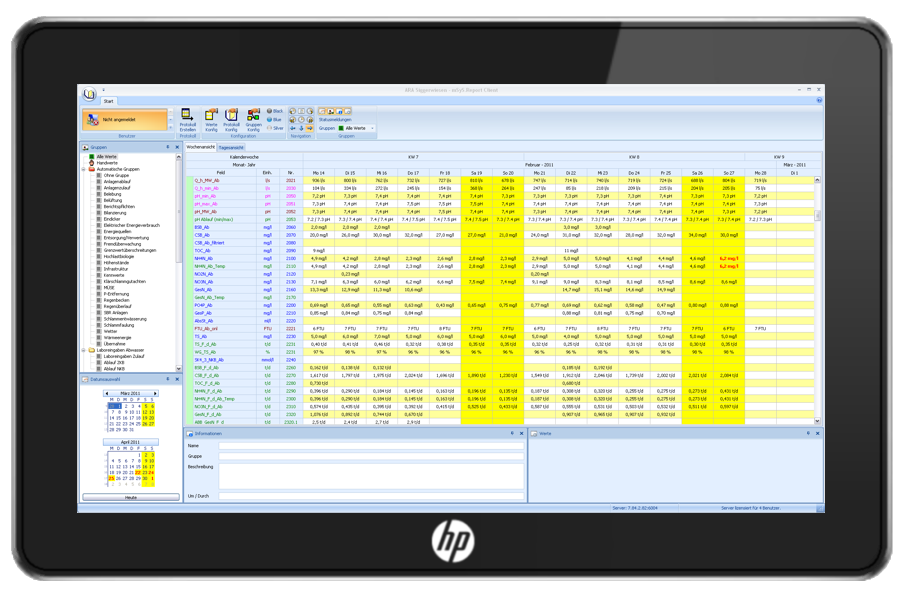
Task: Select the Alle Werte green group item
Action: [x=105, y=157]
